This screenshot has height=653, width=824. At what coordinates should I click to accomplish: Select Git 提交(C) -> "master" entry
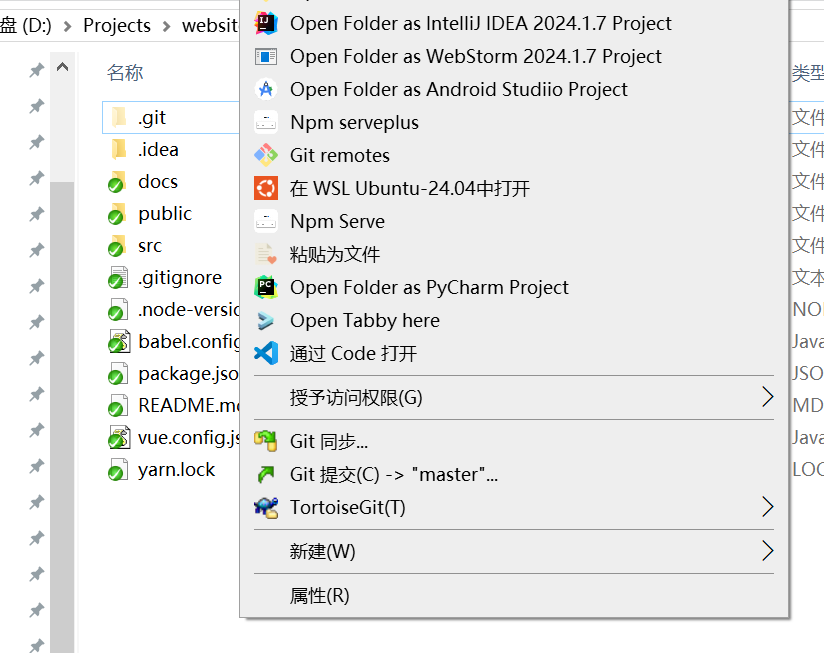tap(393, 474)
